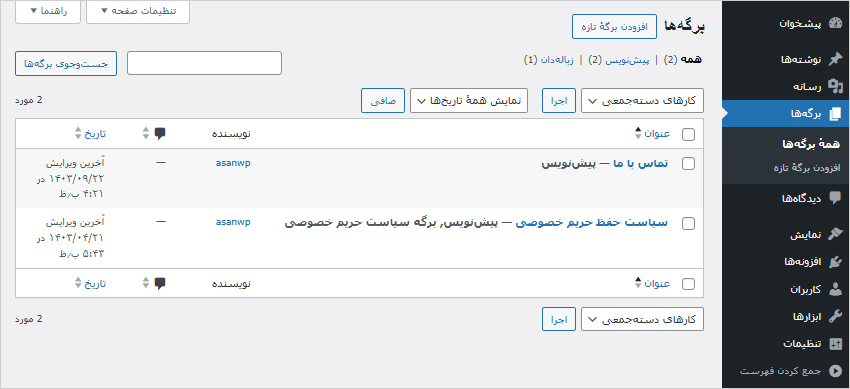Click the Date (تاریخ) column header link
The image size is (850, 389).
(95, 134)
